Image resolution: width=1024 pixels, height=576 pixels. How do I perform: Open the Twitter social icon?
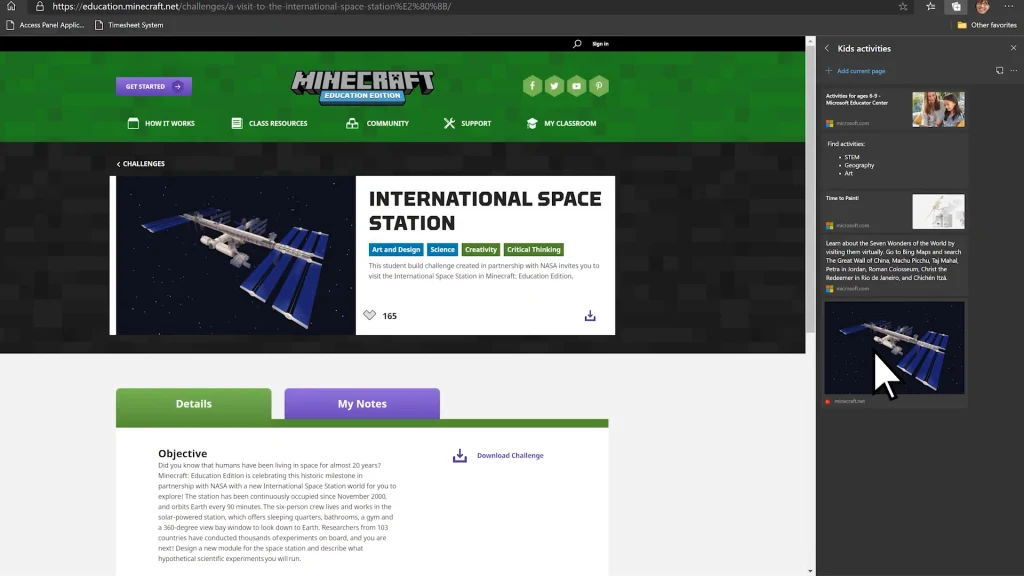[554, 86]
